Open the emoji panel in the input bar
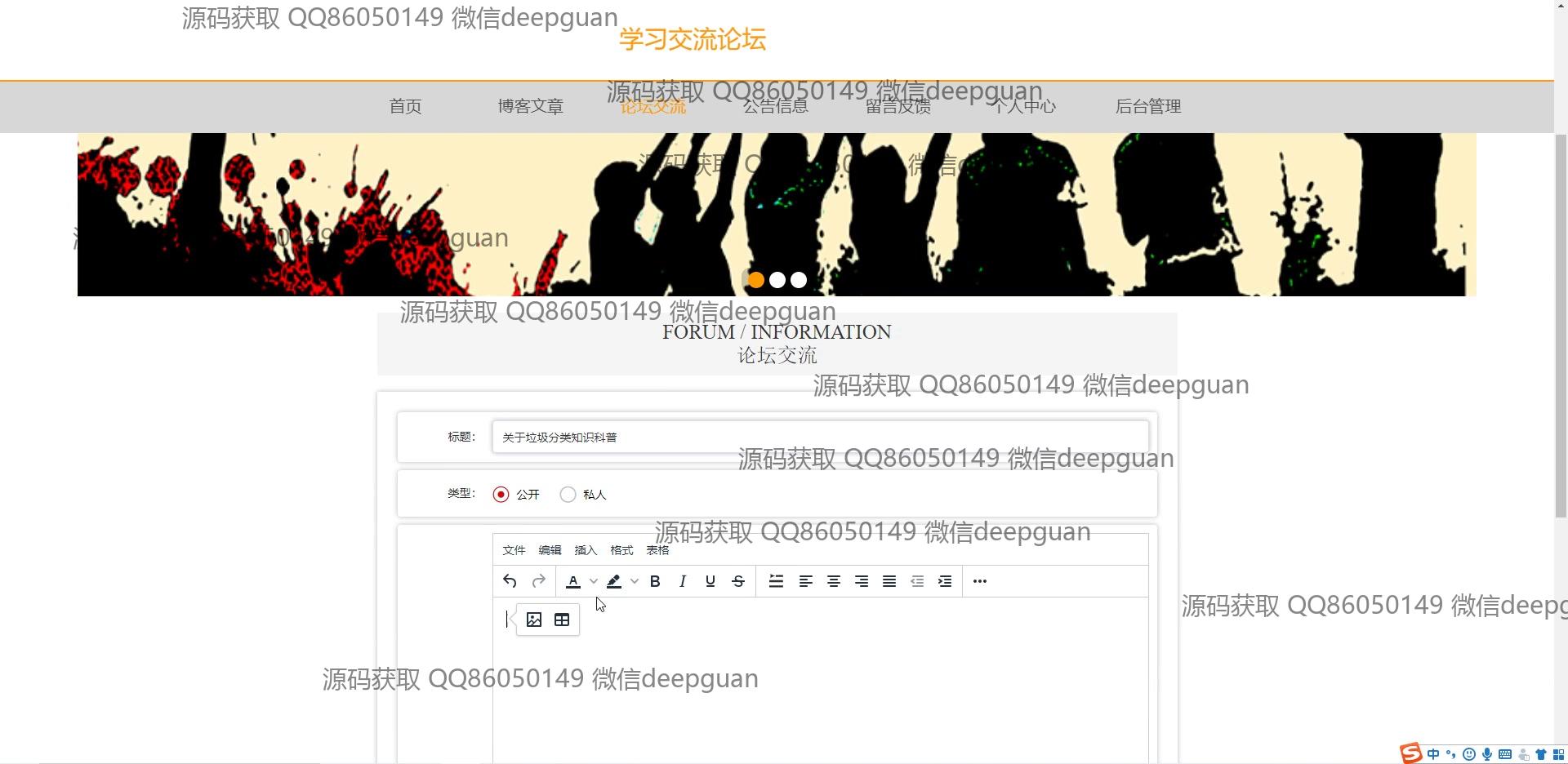 tap(1468, 754)
